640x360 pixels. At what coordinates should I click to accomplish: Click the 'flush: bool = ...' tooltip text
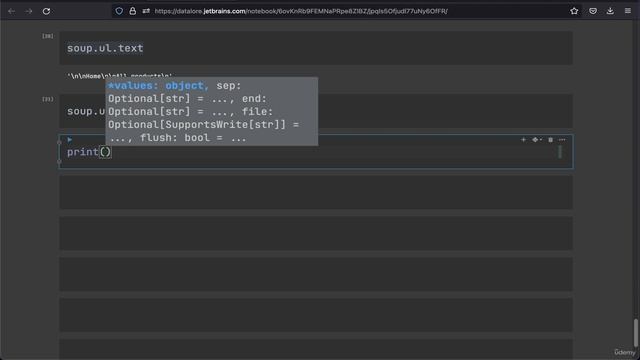point(193,138)
